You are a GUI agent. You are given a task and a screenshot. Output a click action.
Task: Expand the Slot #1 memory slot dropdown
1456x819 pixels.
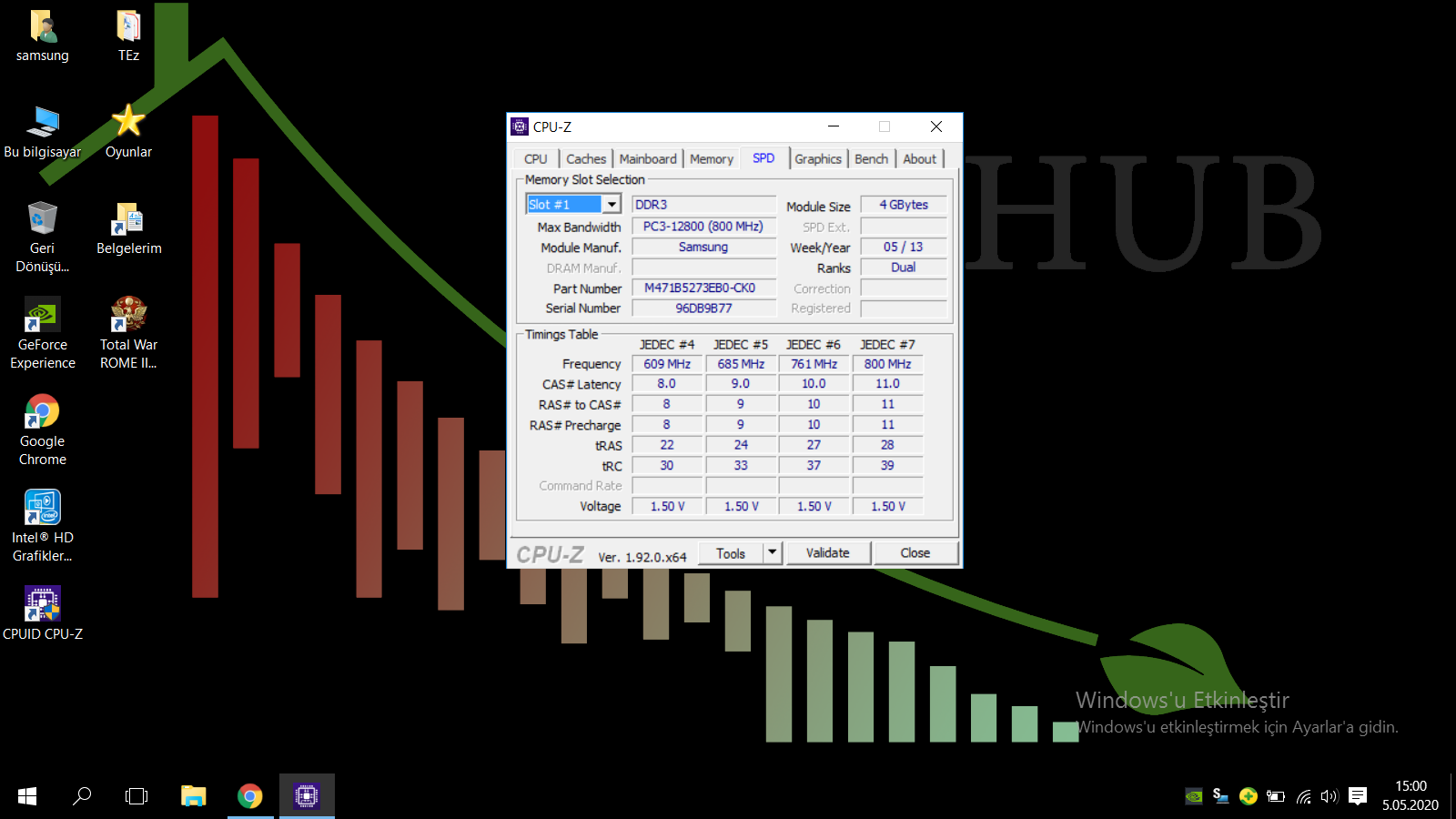click(x=612, y=205)
